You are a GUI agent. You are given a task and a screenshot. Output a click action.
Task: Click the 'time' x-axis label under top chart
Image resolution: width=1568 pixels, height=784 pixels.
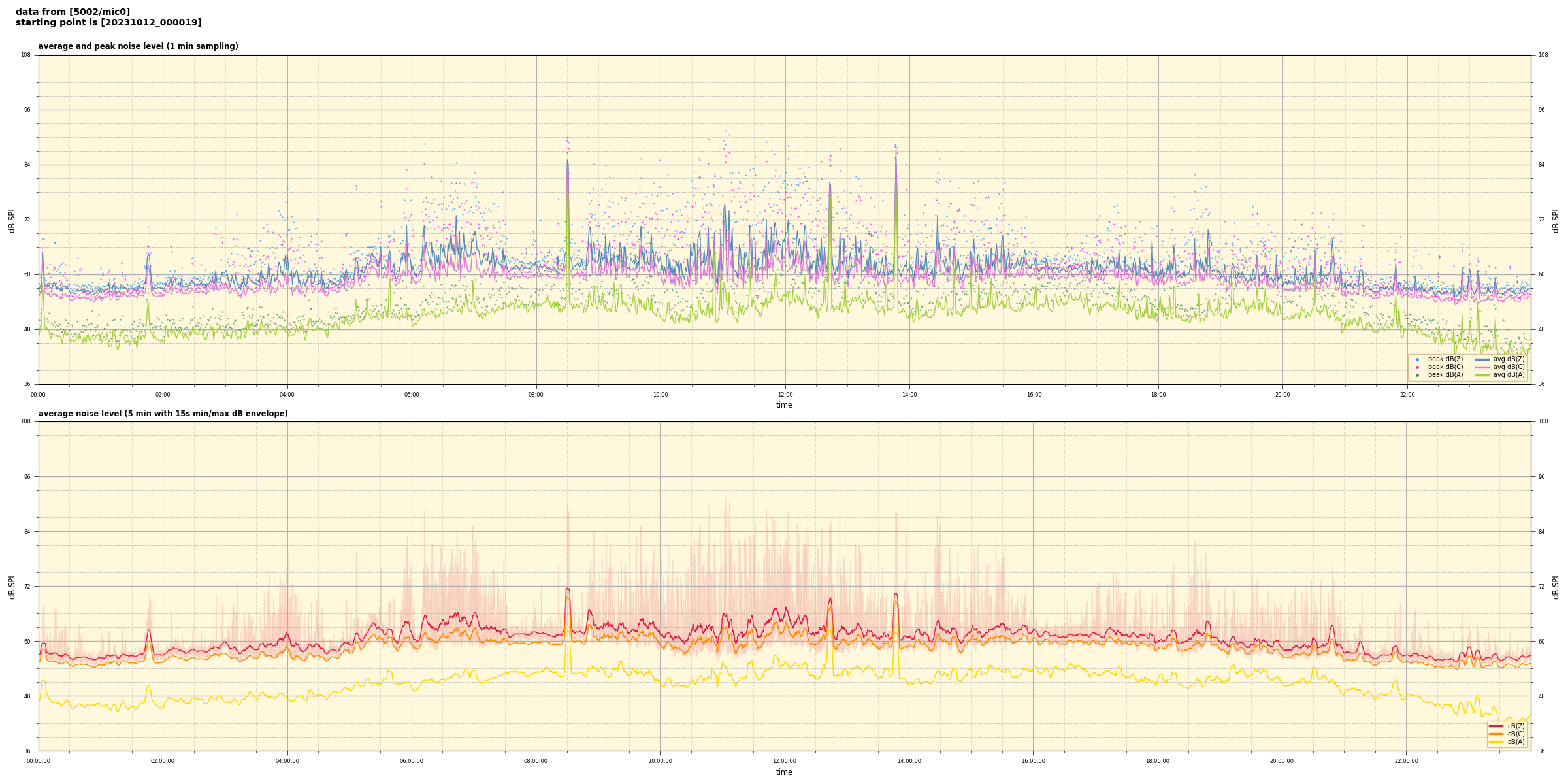pyautogui.click(x=784, y=405)
